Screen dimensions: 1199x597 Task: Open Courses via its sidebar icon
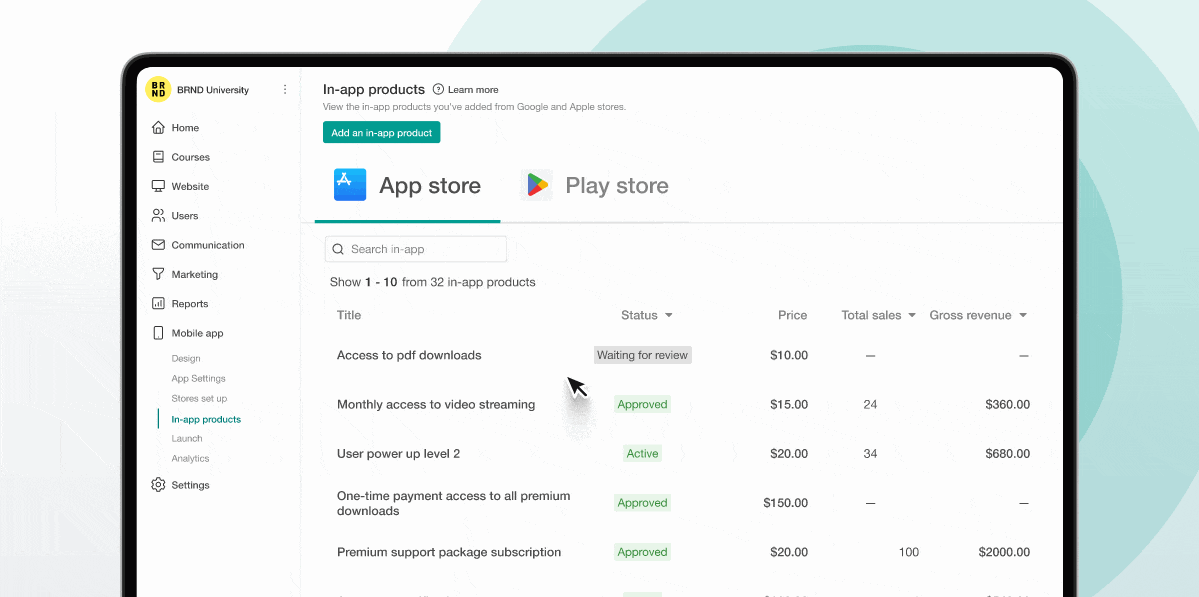click(158, 157)
